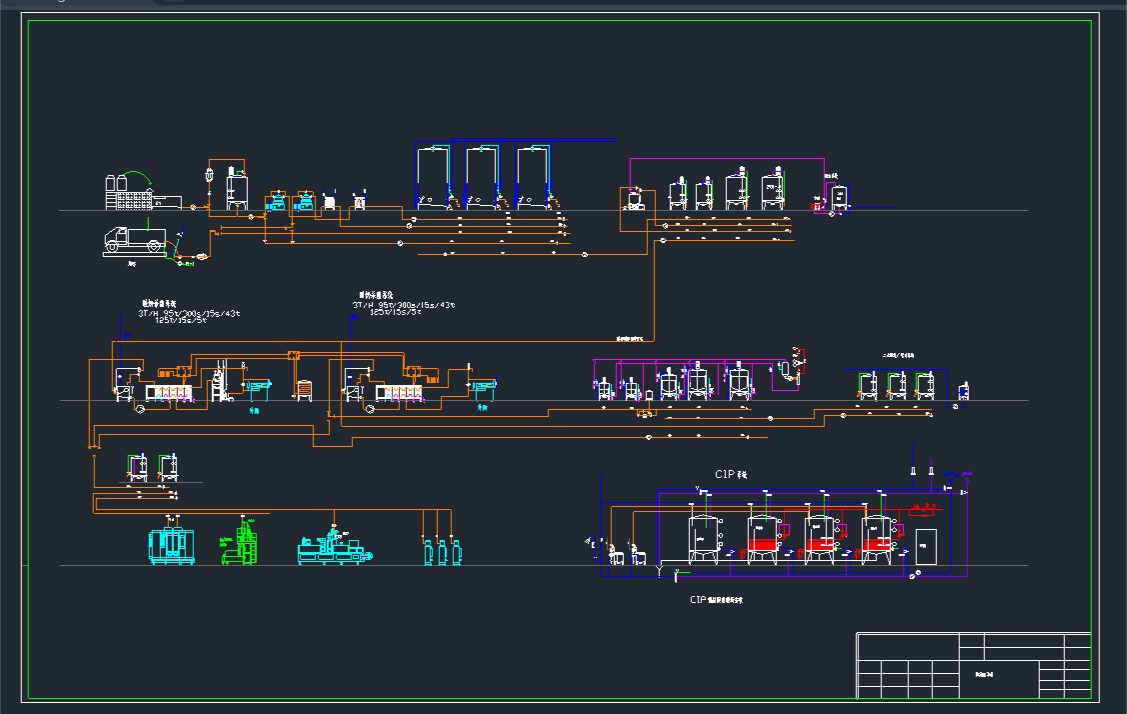Click the CIP title text label

(731, 475)
